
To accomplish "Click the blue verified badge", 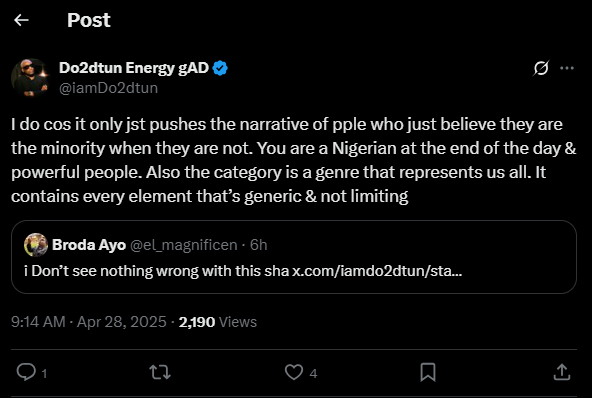I will click(x=220, y=68).
